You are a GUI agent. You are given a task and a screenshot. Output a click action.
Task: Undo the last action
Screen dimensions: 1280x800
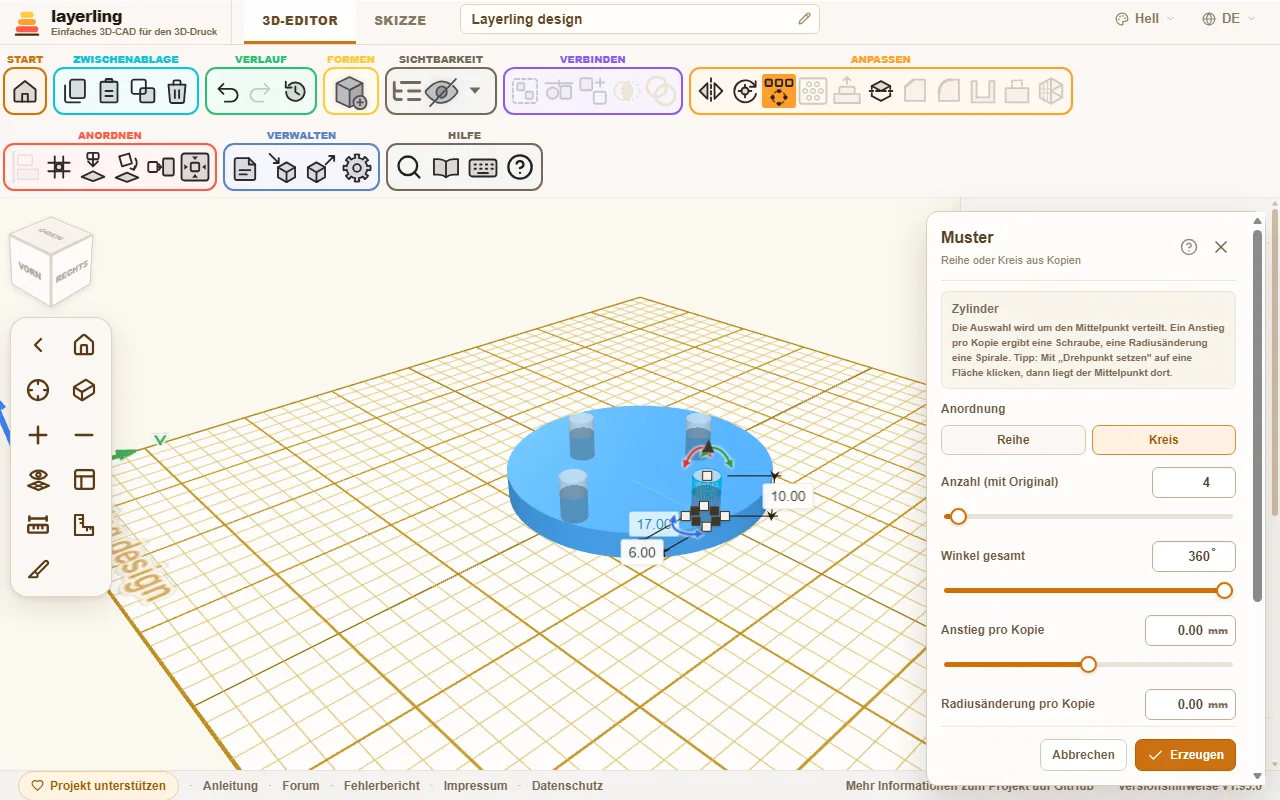[x=228, y=92]
